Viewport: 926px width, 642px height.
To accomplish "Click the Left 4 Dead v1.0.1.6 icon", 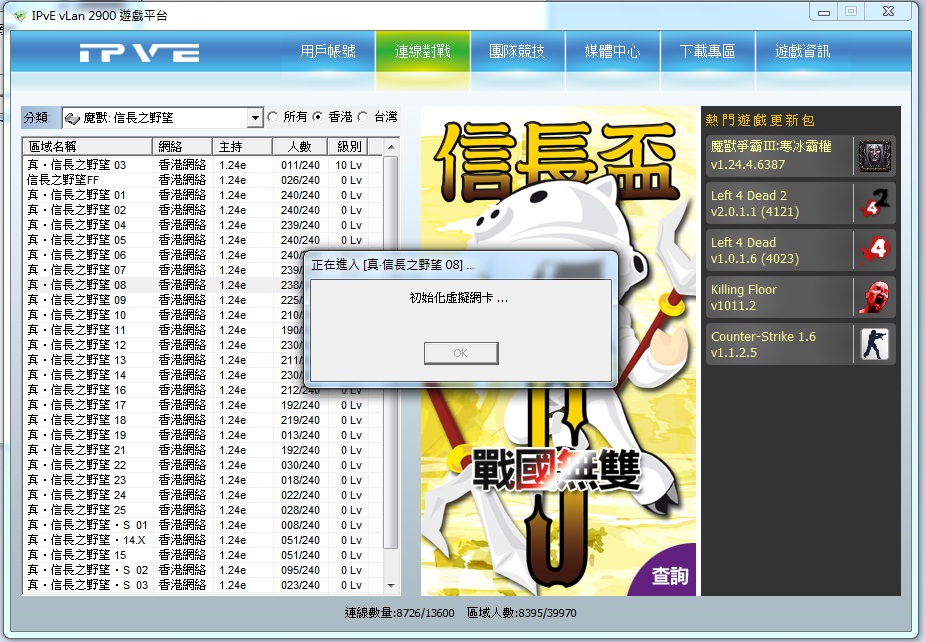I will [x=874, y=250].
